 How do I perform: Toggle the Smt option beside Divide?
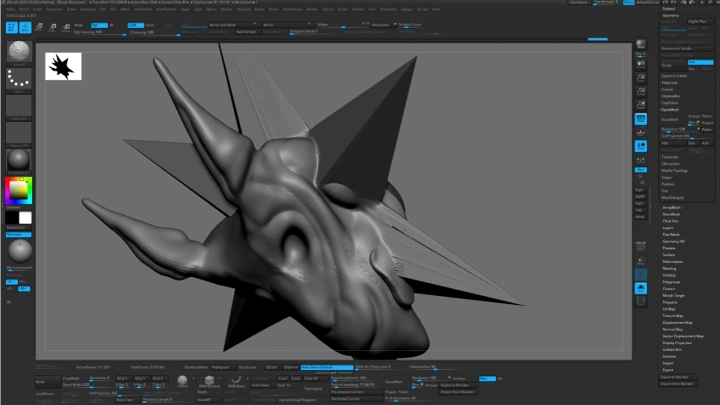click(x=700, y=62)
